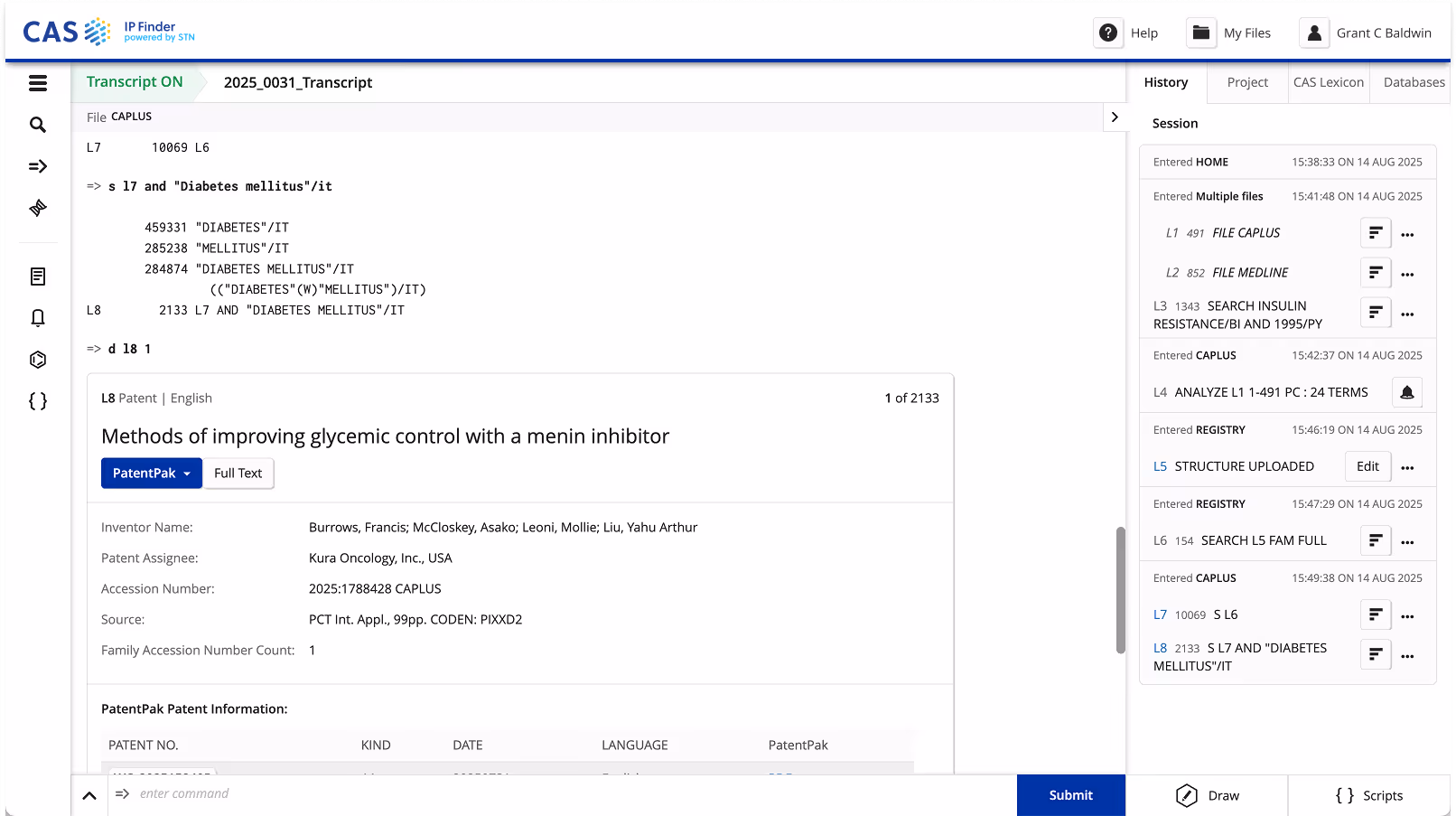The height and width of the screenshot is (816, 1456).
Task: Open the search magnifier in sidebar
Action: tap(38, 125)
